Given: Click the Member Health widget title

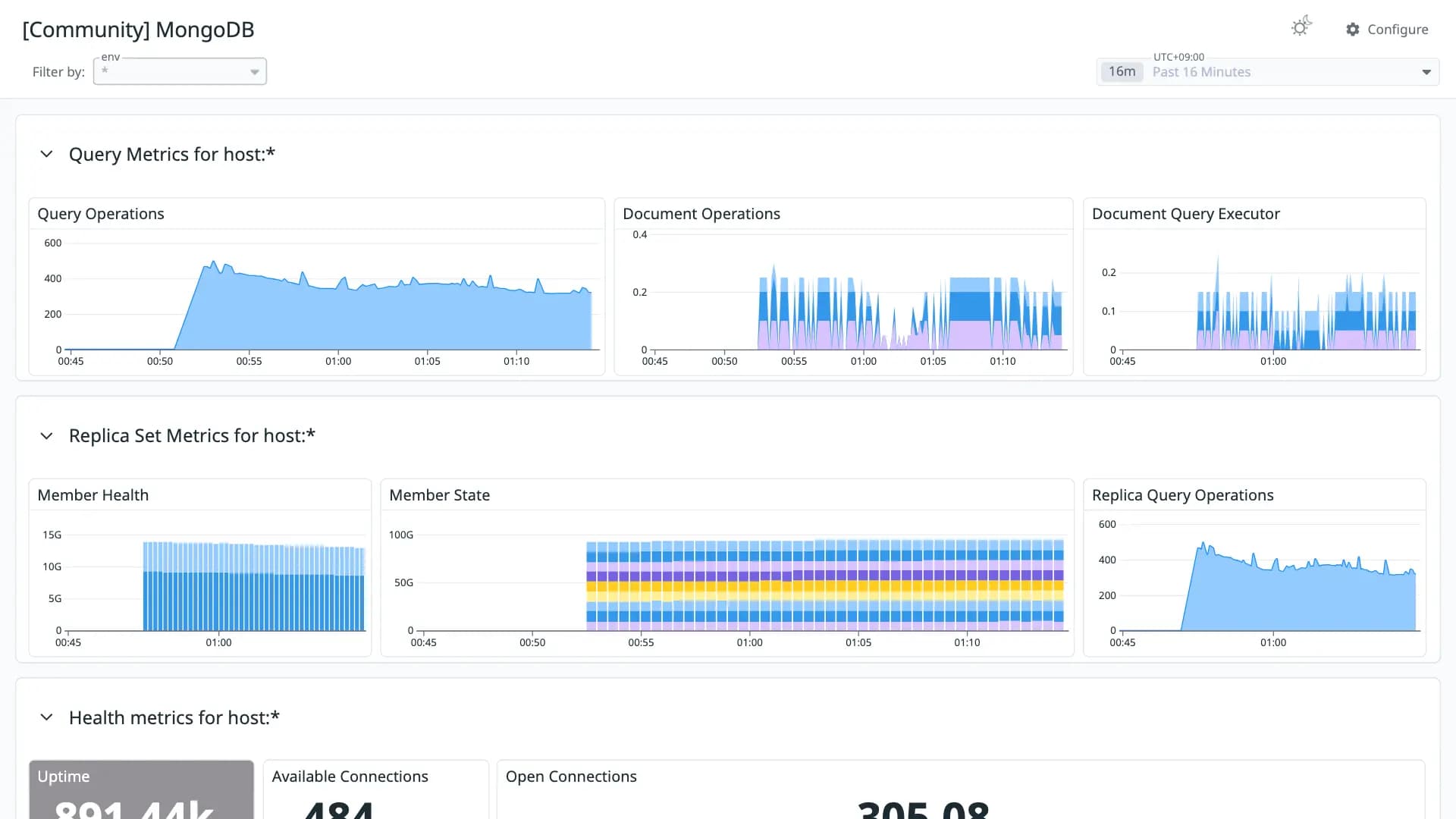Looking at the screenshot, I should tap(93, 495).
